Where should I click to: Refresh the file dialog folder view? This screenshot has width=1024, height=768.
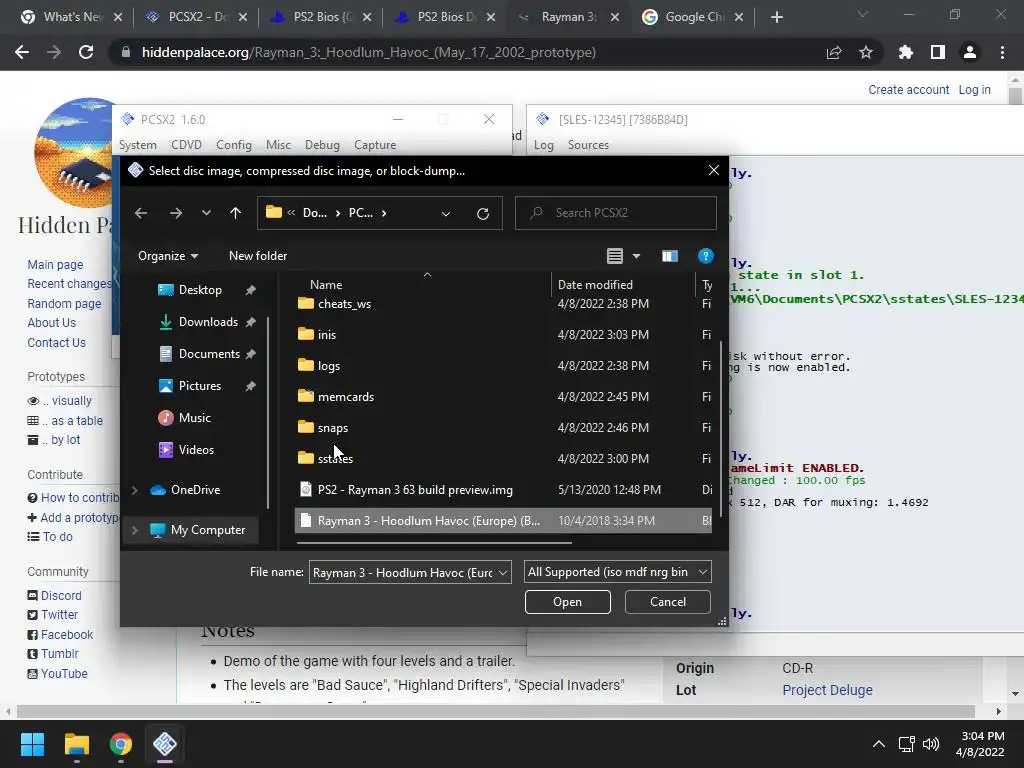[x=483, y=214]
